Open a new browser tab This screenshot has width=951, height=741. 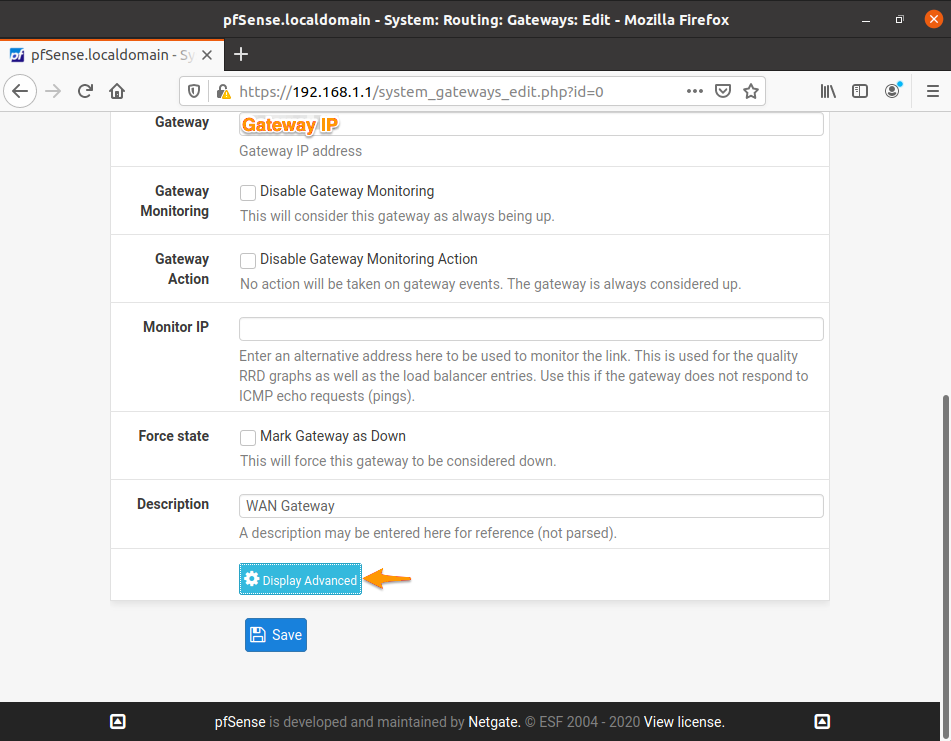tap(240, 55)
